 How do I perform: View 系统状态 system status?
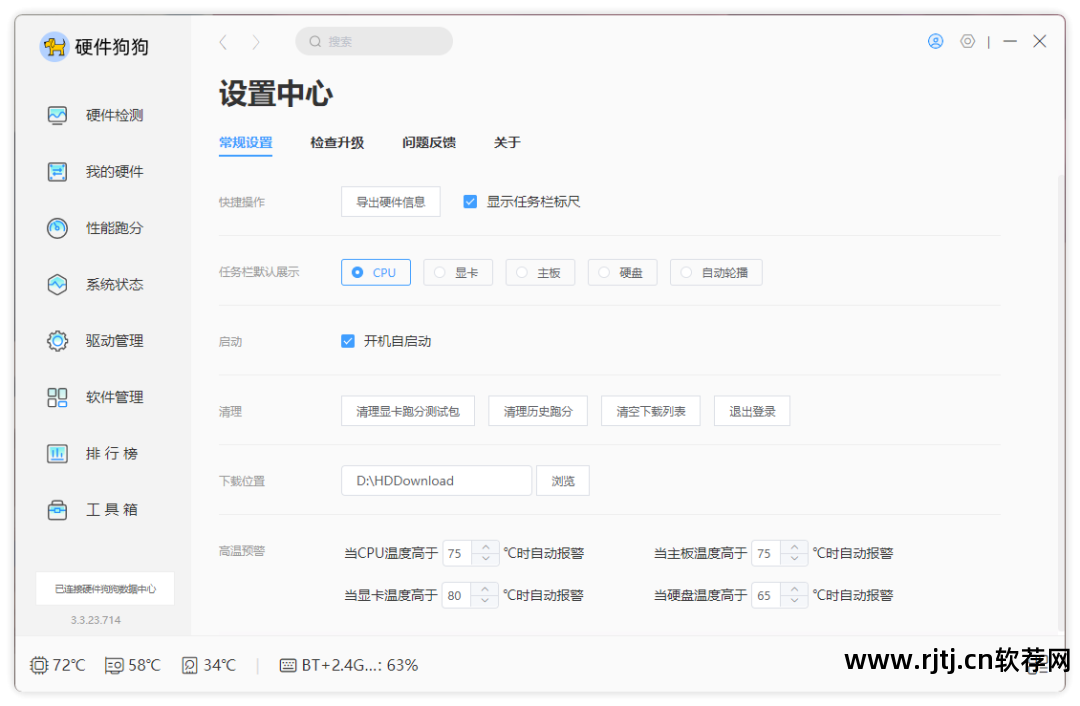113,284
